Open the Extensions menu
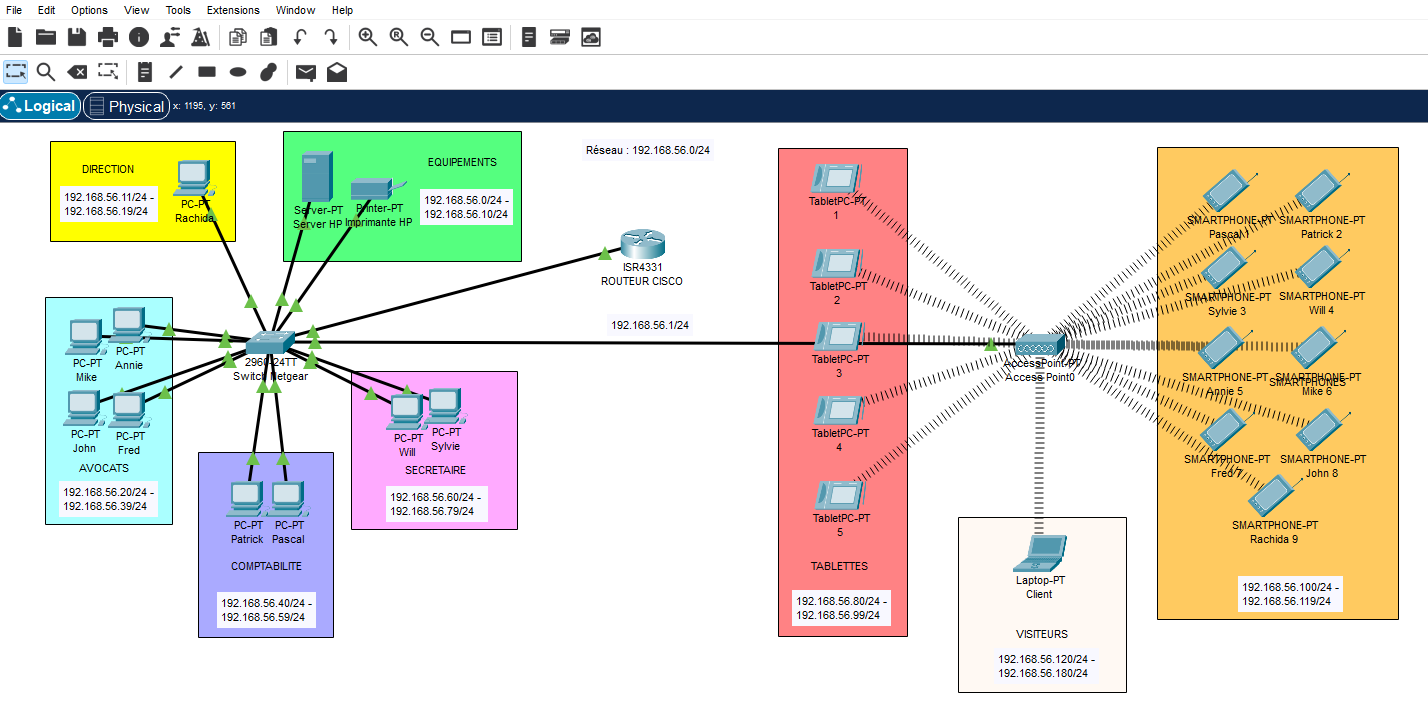Viewport: 1428px width, 710px height. 233,10
